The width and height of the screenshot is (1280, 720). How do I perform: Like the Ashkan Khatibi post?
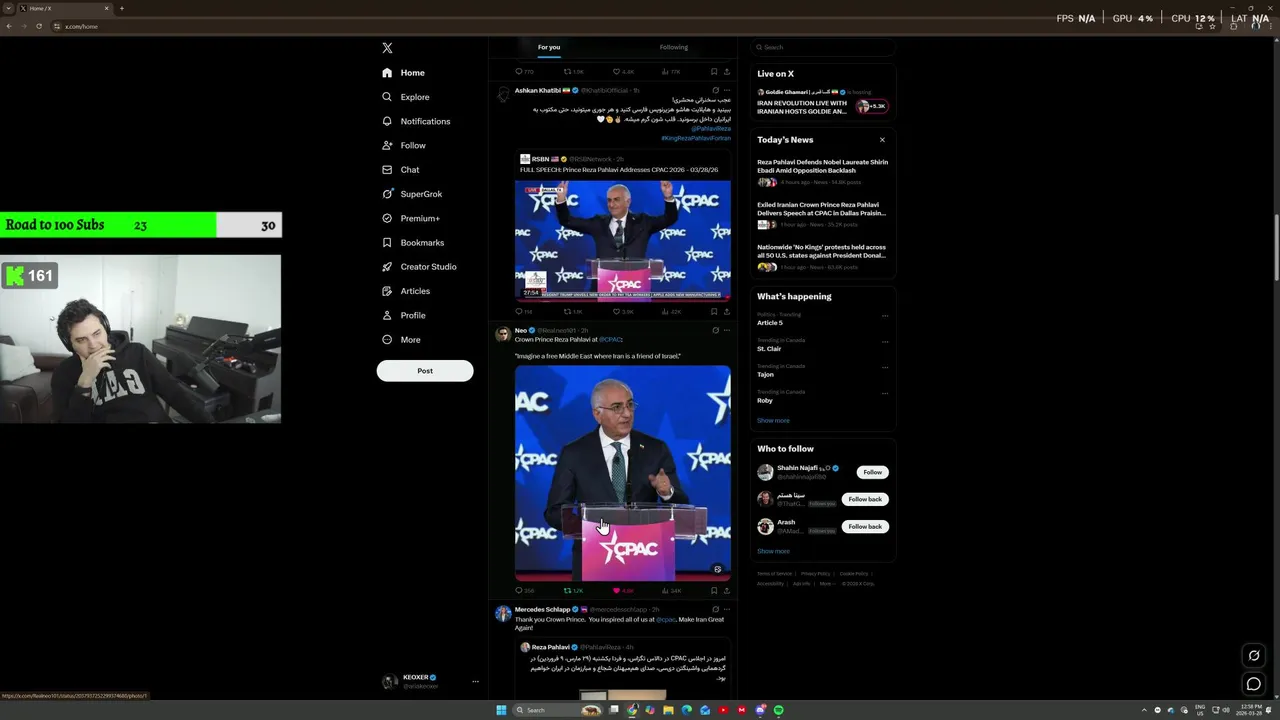(617, 311)
